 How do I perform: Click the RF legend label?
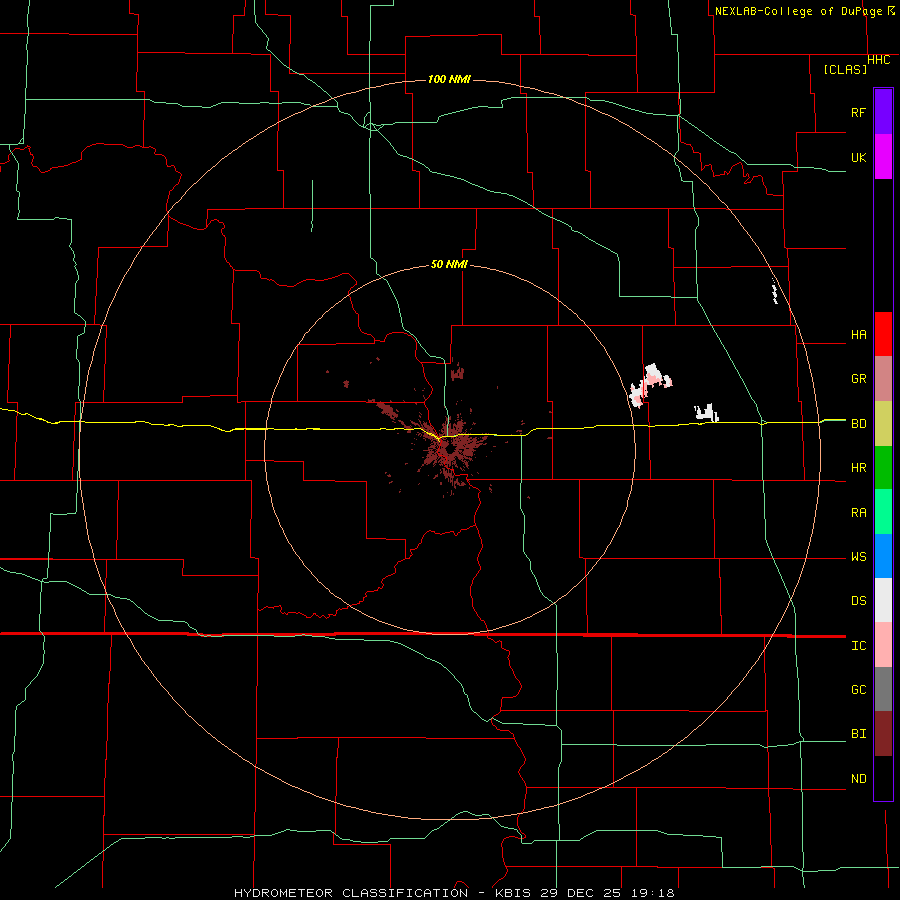[858, 112]
